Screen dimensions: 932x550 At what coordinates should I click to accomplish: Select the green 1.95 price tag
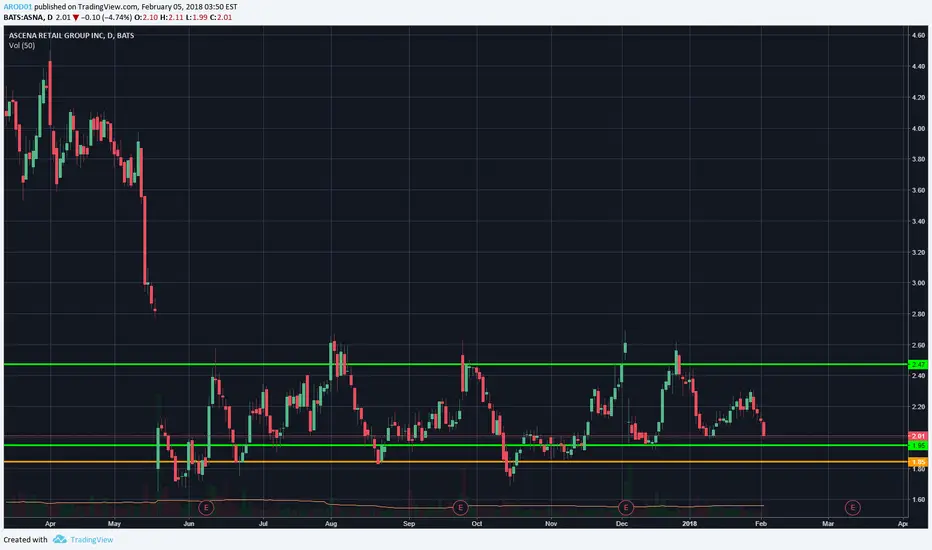coord(918,445)
